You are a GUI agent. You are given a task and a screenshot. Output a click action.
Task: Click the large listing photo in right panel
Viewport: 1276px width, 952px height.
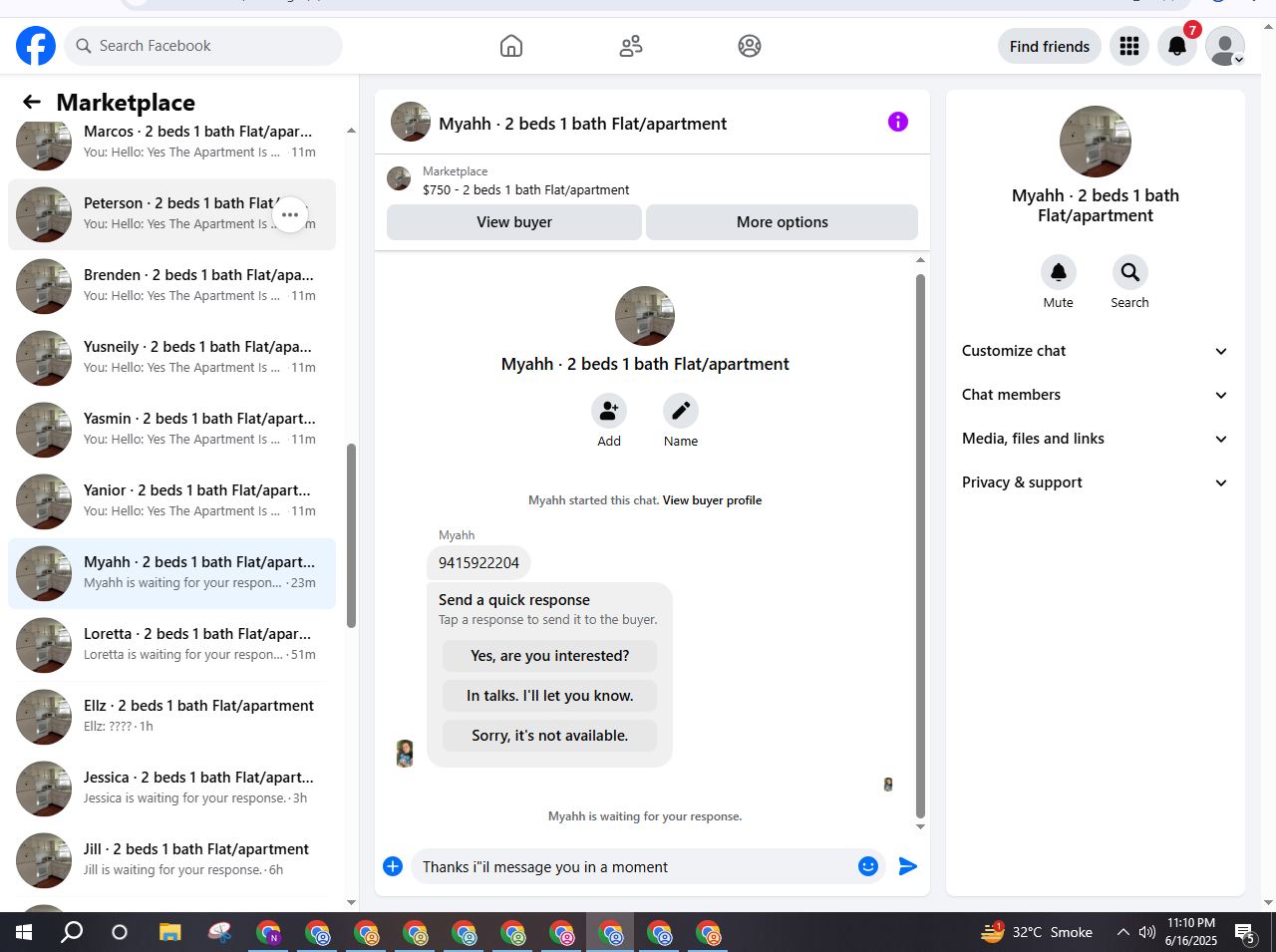(x=1096, y=142)
